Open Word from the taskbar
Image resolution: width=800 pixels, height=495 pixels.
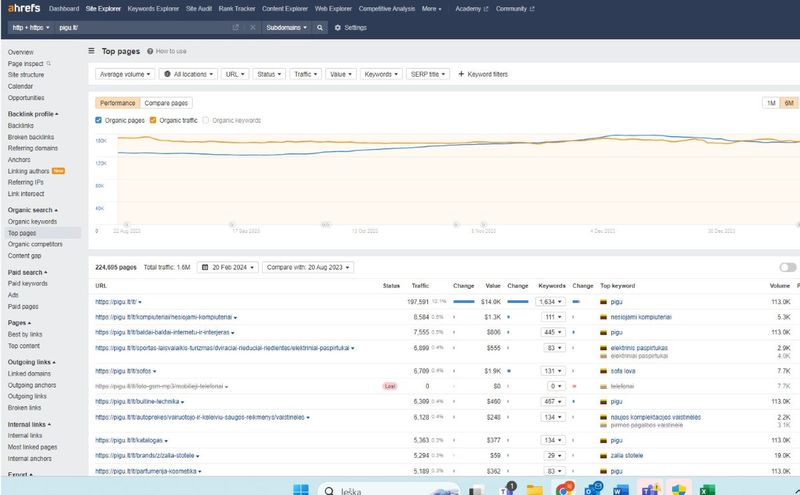(x=620, y=490)
